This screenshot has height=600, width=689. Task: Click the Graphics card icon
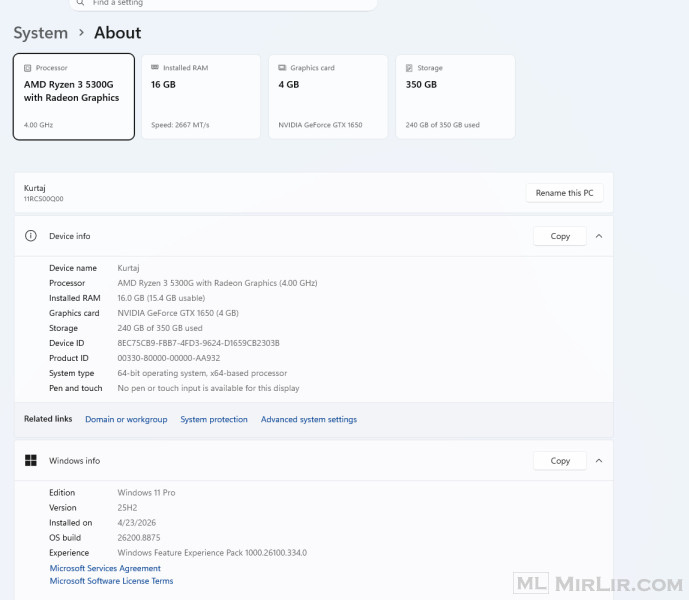pos(282,68)
